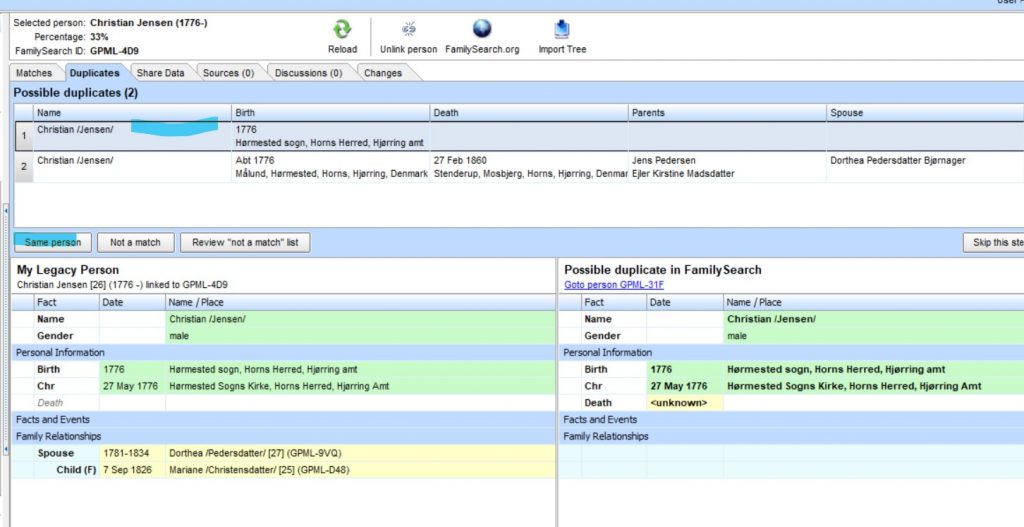Click row number 1 in duplicates list
1024x527 pixels.
click(24, 136)
